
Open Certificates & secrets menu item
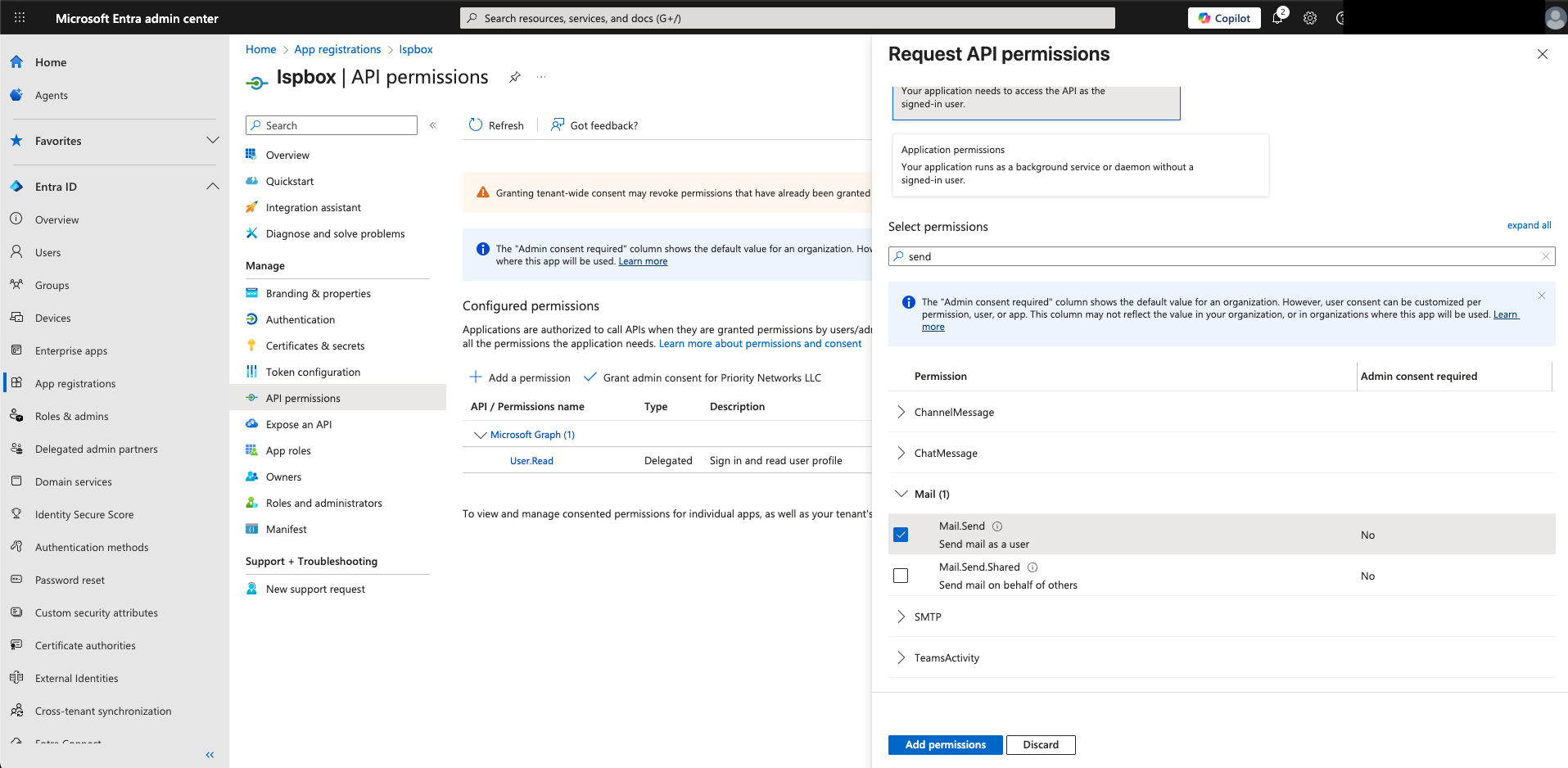[x=314, y=346]
